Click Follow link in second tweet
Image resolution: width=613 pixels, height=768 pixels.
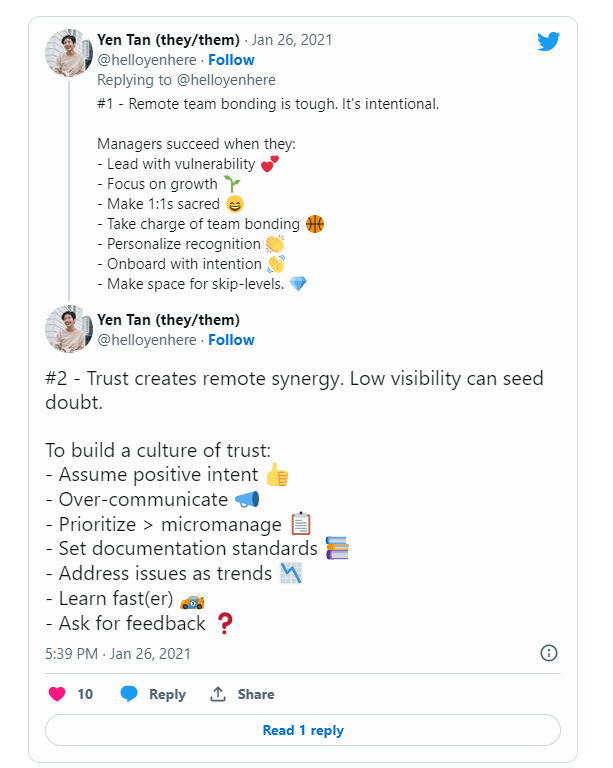tap(231, 340)
